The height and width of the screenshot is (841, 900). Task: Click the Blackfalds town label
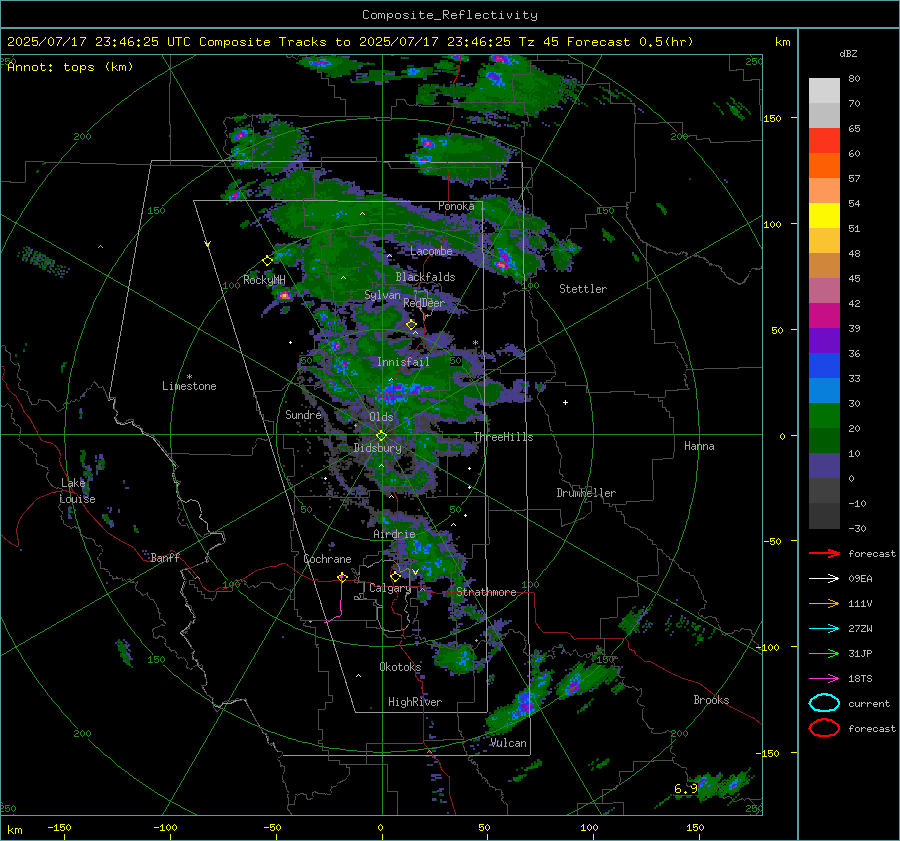425,277
